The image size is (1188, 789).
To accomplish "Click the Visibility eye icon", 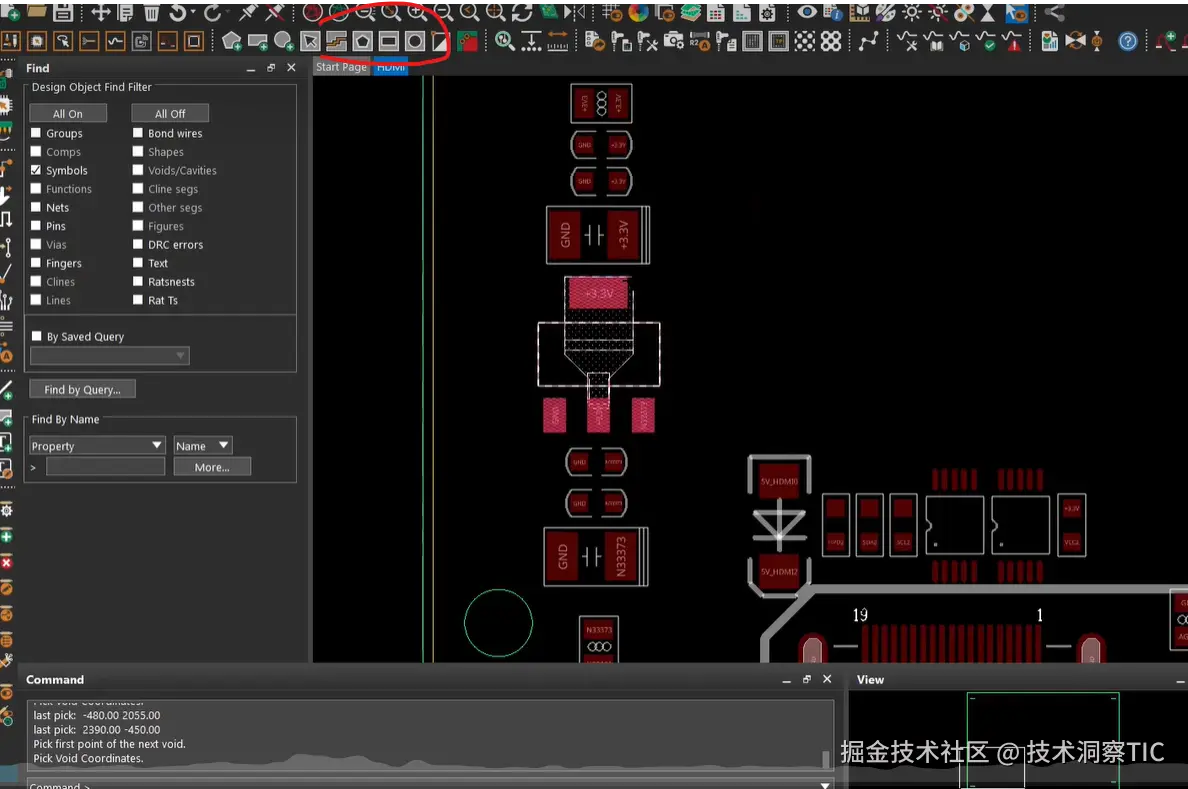I will point(807,11).
